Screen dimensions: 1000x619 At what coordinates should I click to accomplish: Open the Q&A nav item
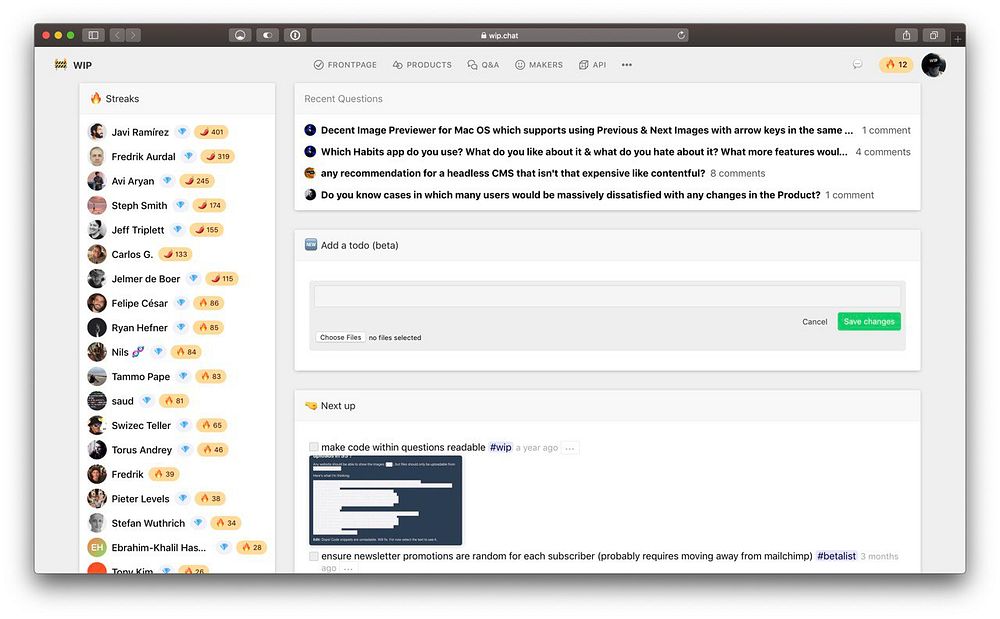click(483, 65)
